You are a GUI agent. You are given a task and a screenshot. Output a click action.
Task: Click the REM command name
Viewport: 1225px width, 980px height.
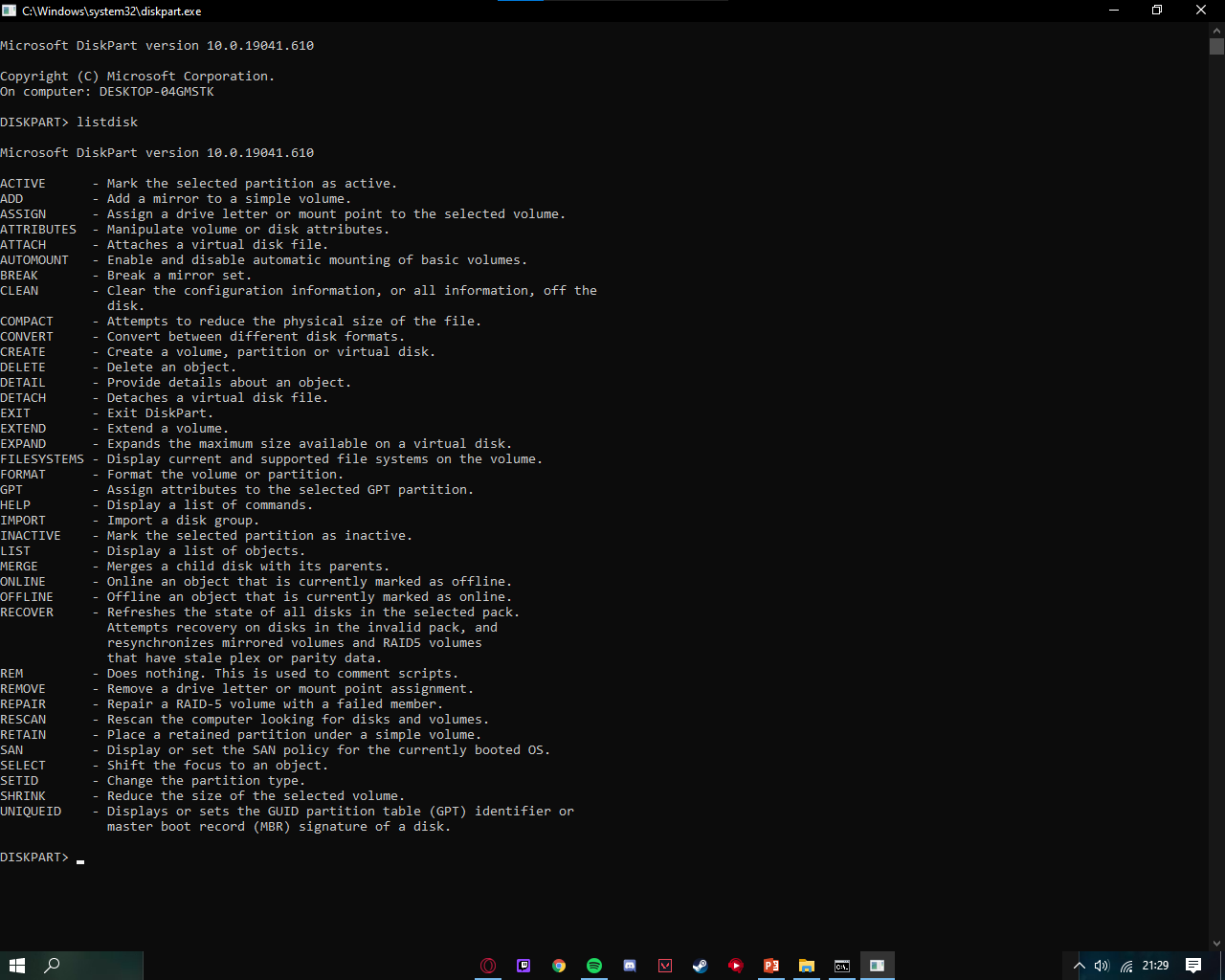(x=11, y=674)
